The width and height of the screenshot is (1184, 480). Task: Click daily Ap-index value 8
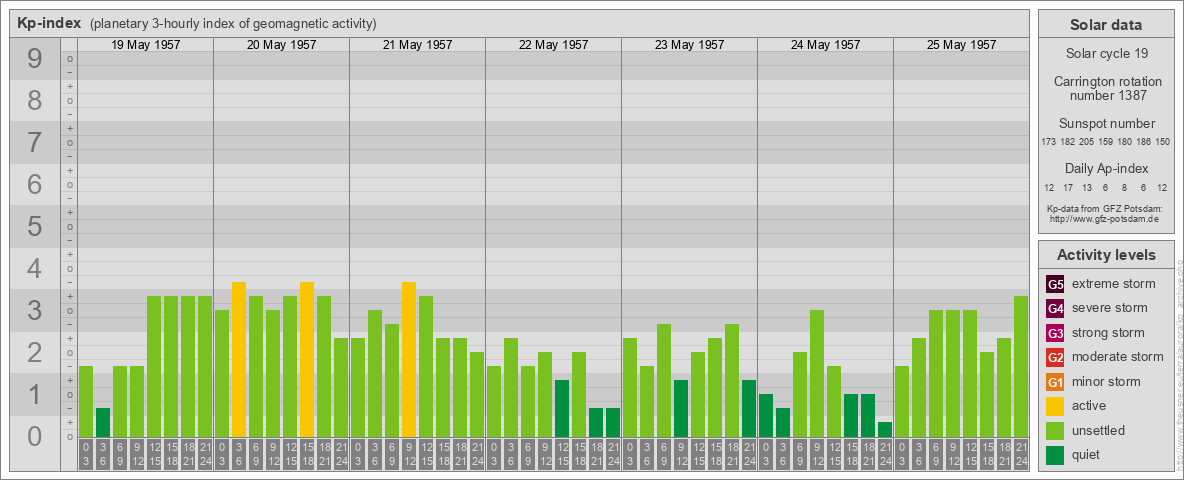[x=1124, y=187]
